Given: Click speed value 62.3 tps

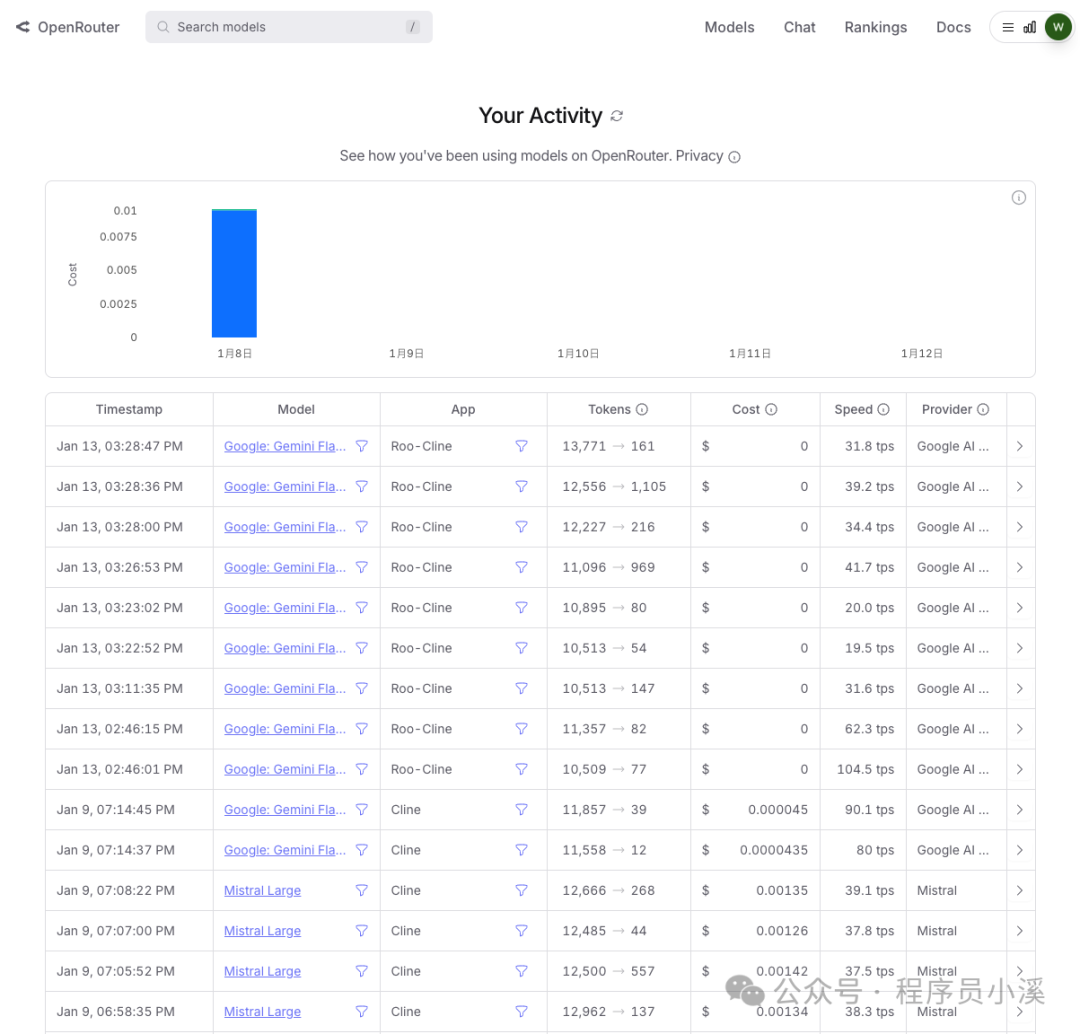Looking at the screenshot, I should pyautogui.click(x=869, y=729).
